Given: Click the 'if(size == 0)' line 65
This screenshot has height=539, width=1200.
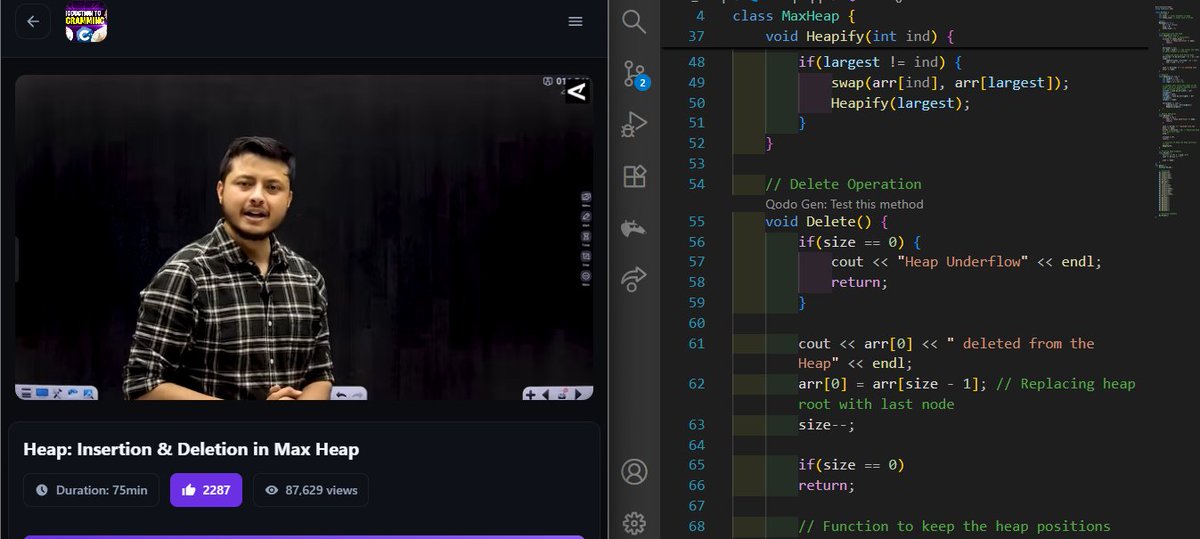Looking at the screenshot, I should 852,465.
